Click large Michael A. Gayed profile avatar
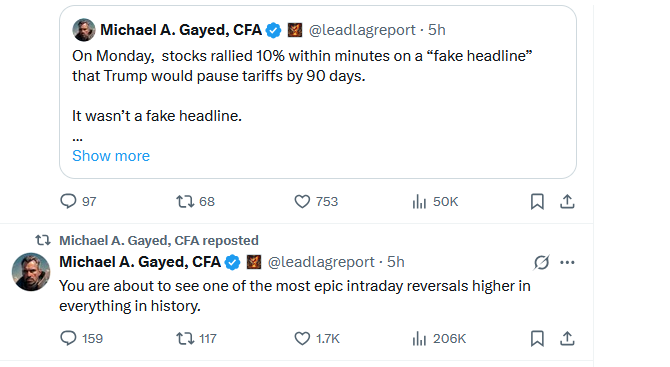 coord(31,272)
